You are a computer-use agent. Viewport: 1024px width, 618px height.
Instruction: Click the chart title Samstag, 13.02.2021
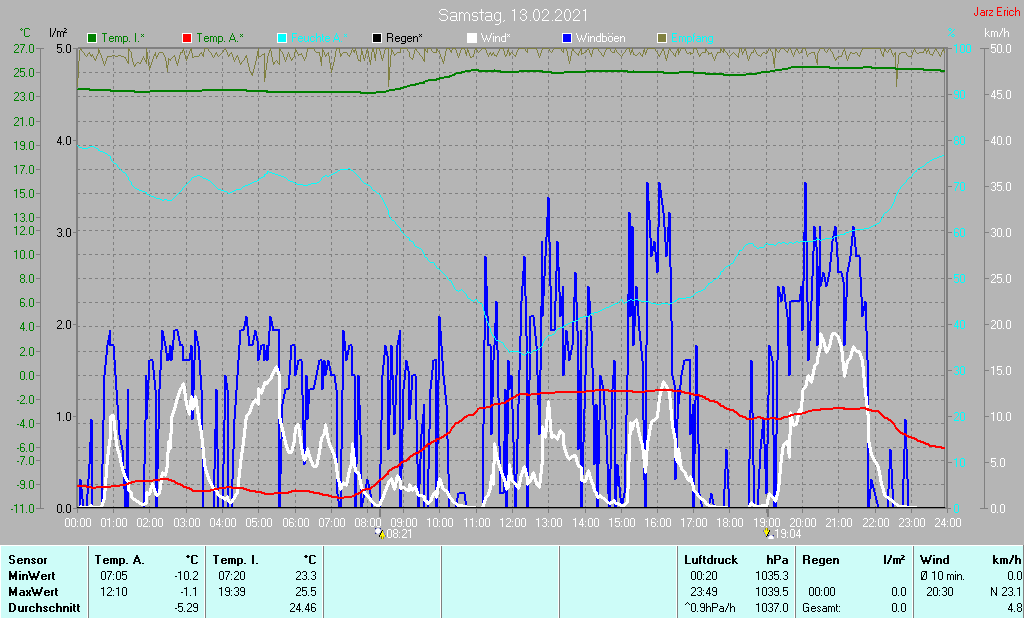(x=513, y=16)
